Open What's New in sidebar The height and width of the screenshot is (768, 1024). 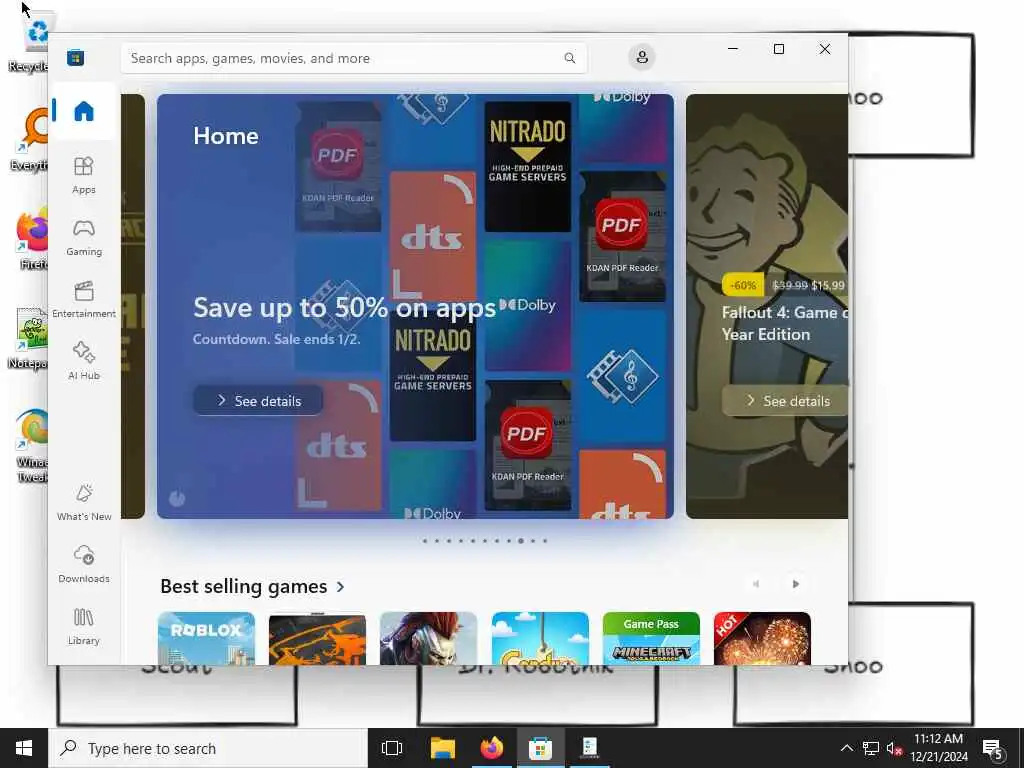tap(84, 502)
